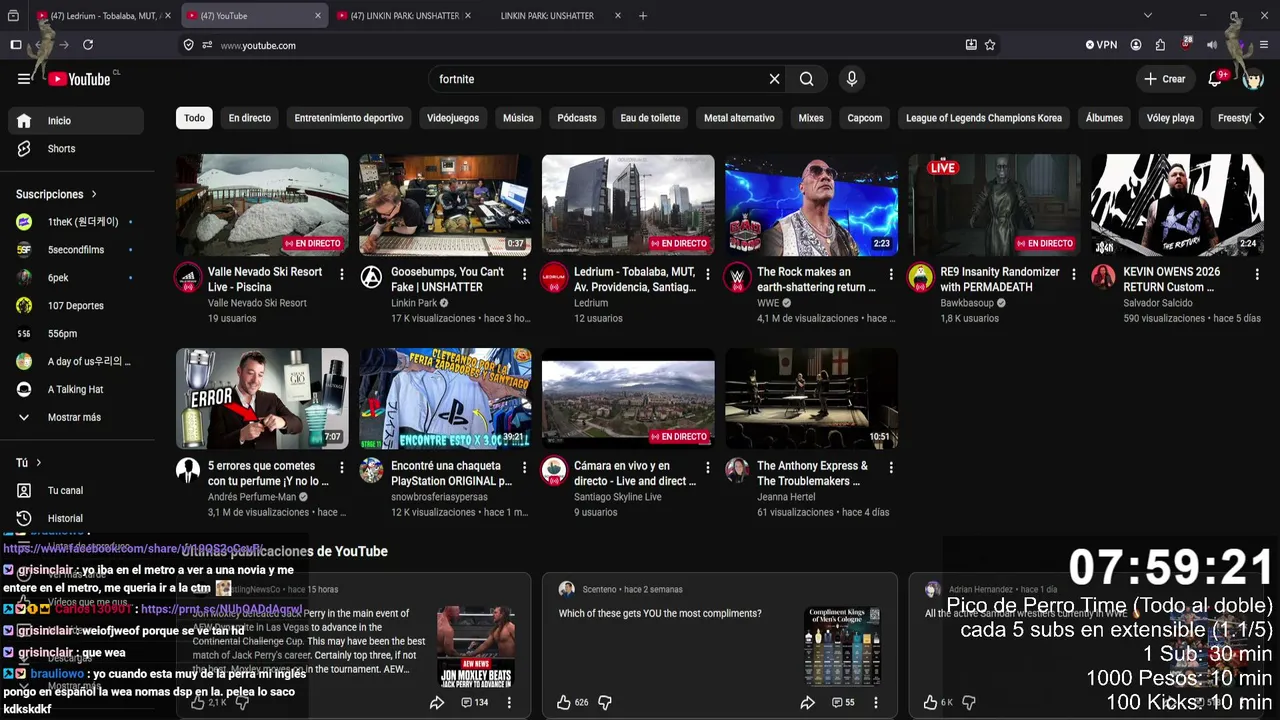
Task: Open Tu canal in the sidebar
Action: pos(76,491)
